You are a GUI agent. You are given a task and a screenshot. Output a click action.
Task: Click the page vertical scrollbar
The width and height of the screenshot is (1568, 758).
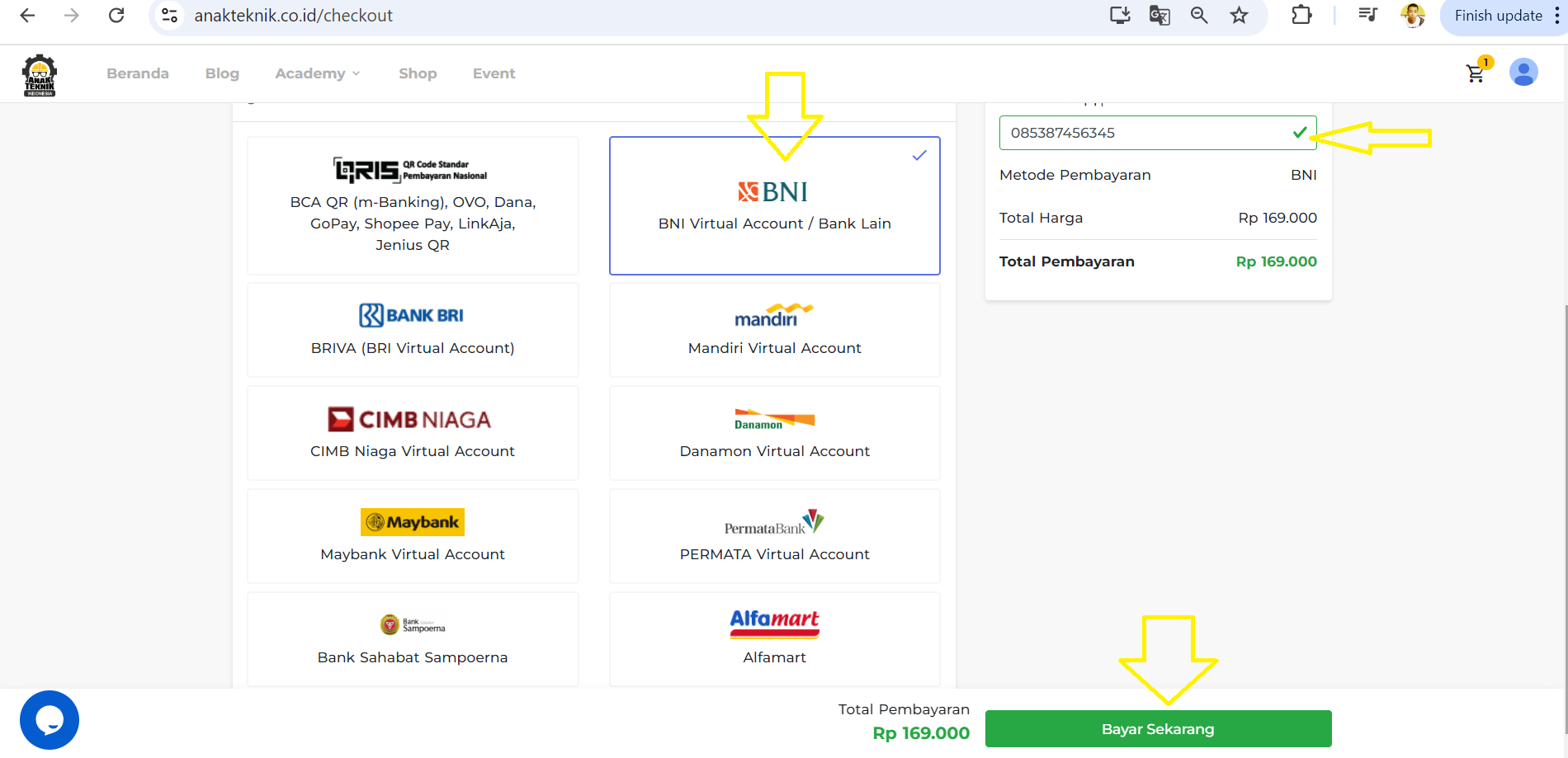pyautogui.click(x=1565, y=520)
